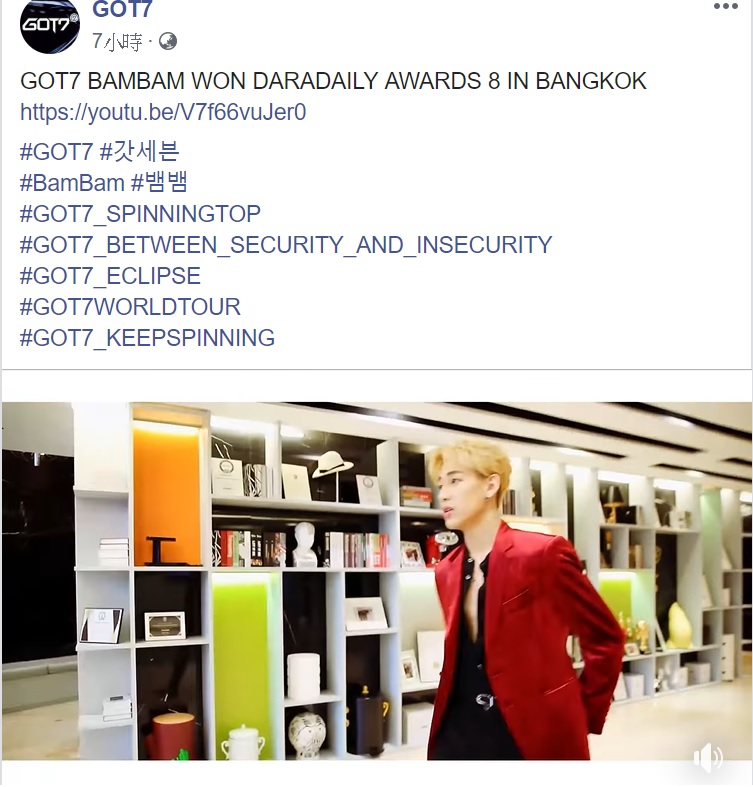Open the #GOT7_SPINNINGTOP hashtag
Screen dimensions: 753x787
[140, 214]
